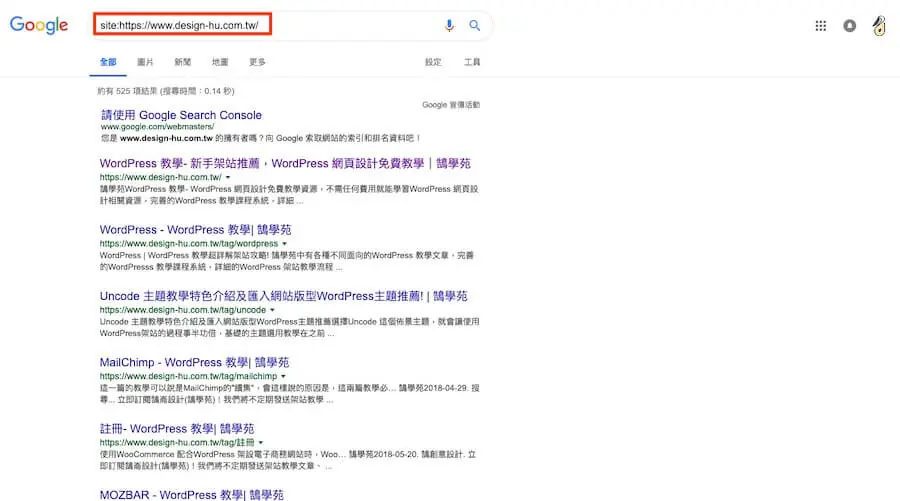Start voice search with microphone icon
Image resolution: width=900 pixels, height=501 pixels.
(449, 25)
